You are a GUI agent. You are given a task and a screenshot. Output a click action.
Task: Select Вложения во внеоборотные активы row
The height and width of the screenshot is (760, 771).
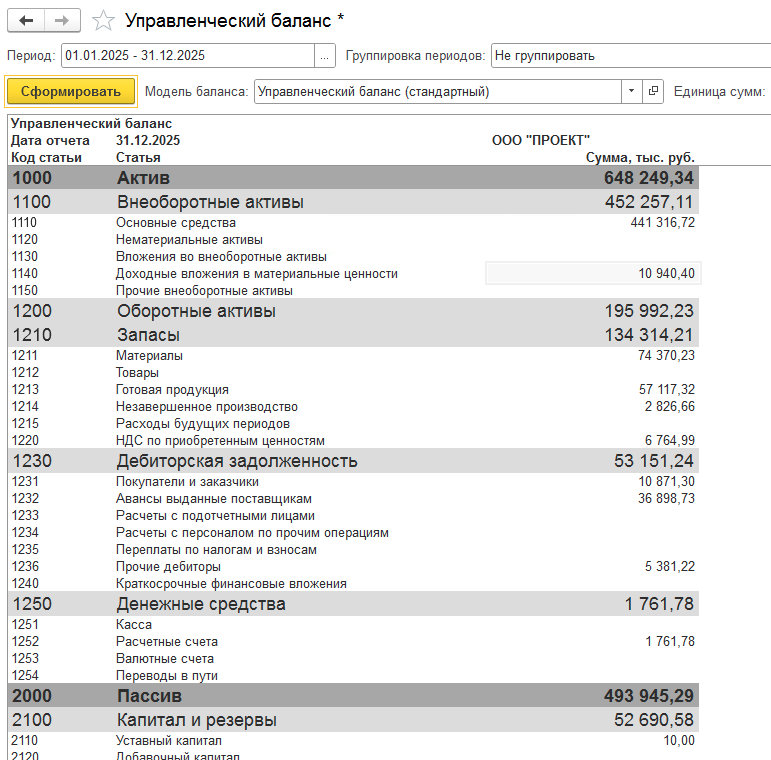pos(353,257)
